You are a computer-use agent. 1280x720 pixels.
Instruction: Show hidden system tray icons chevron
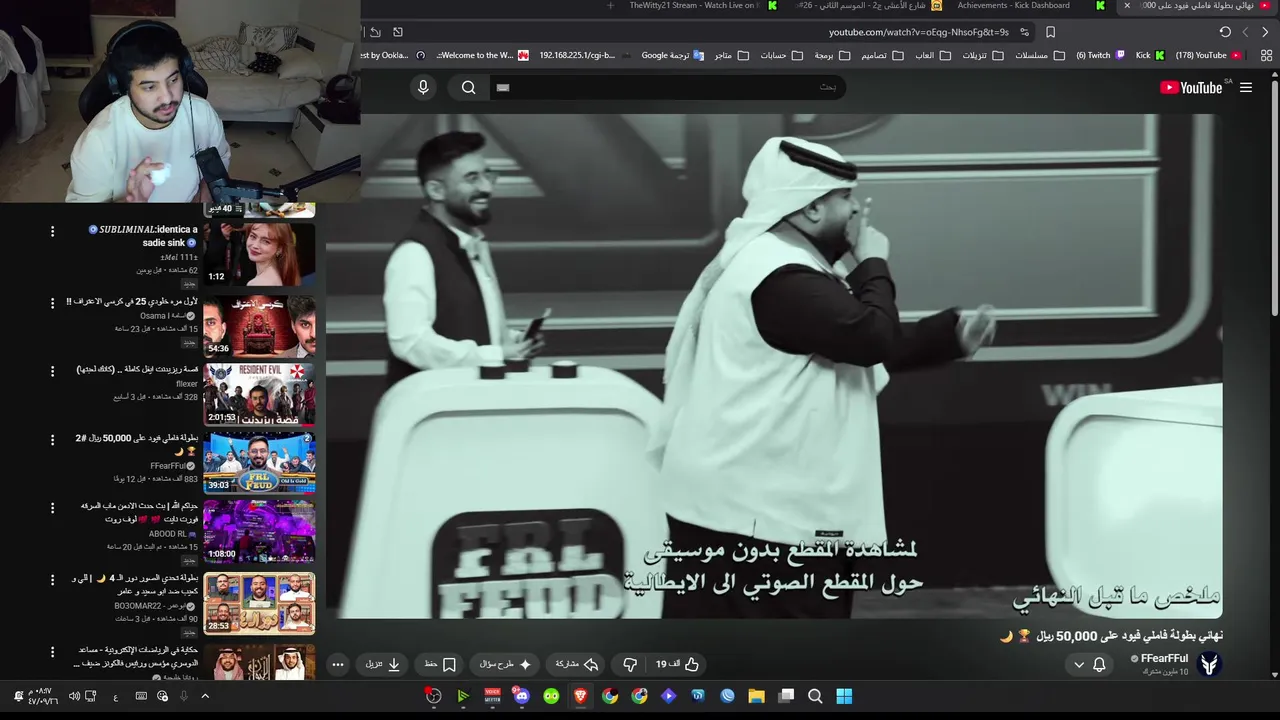tap(205, 696)
